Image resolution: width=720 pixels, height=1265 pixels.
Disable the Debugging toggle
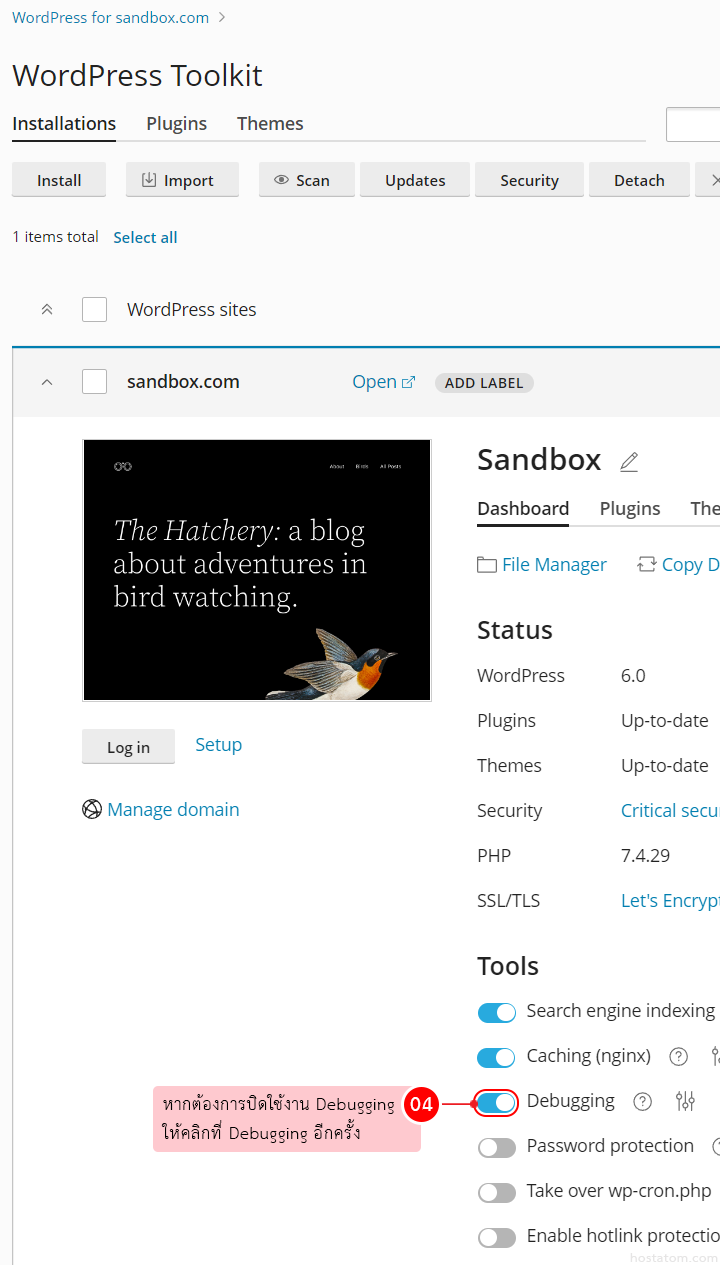click(x=497, y=1102)
